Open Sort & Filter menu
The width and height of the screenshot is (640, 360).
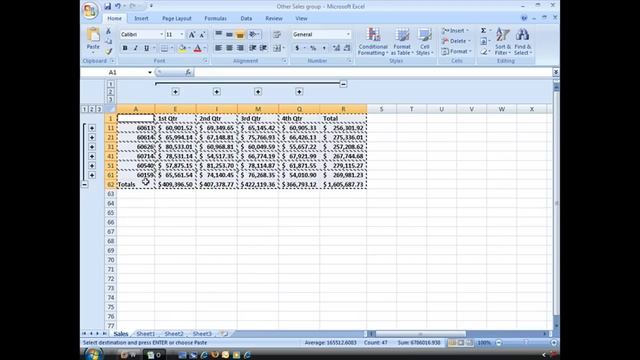502,42
